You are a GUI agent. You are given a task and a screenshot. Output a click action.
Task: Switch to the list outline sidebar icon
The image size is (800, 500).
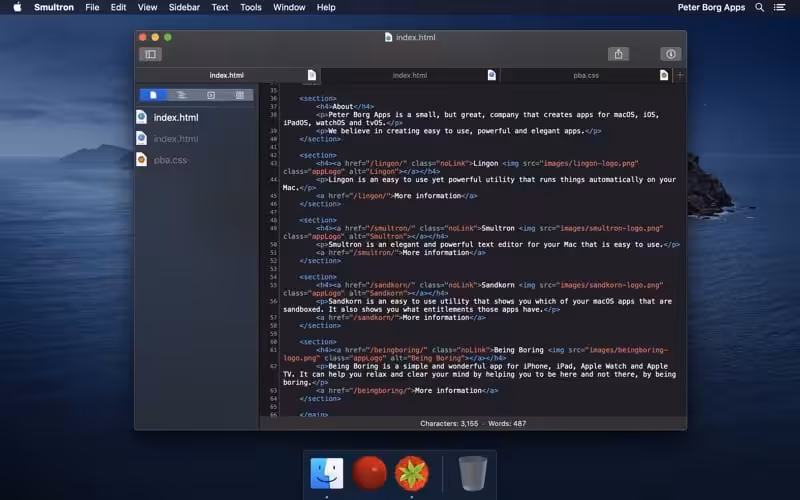click(181, 95)
